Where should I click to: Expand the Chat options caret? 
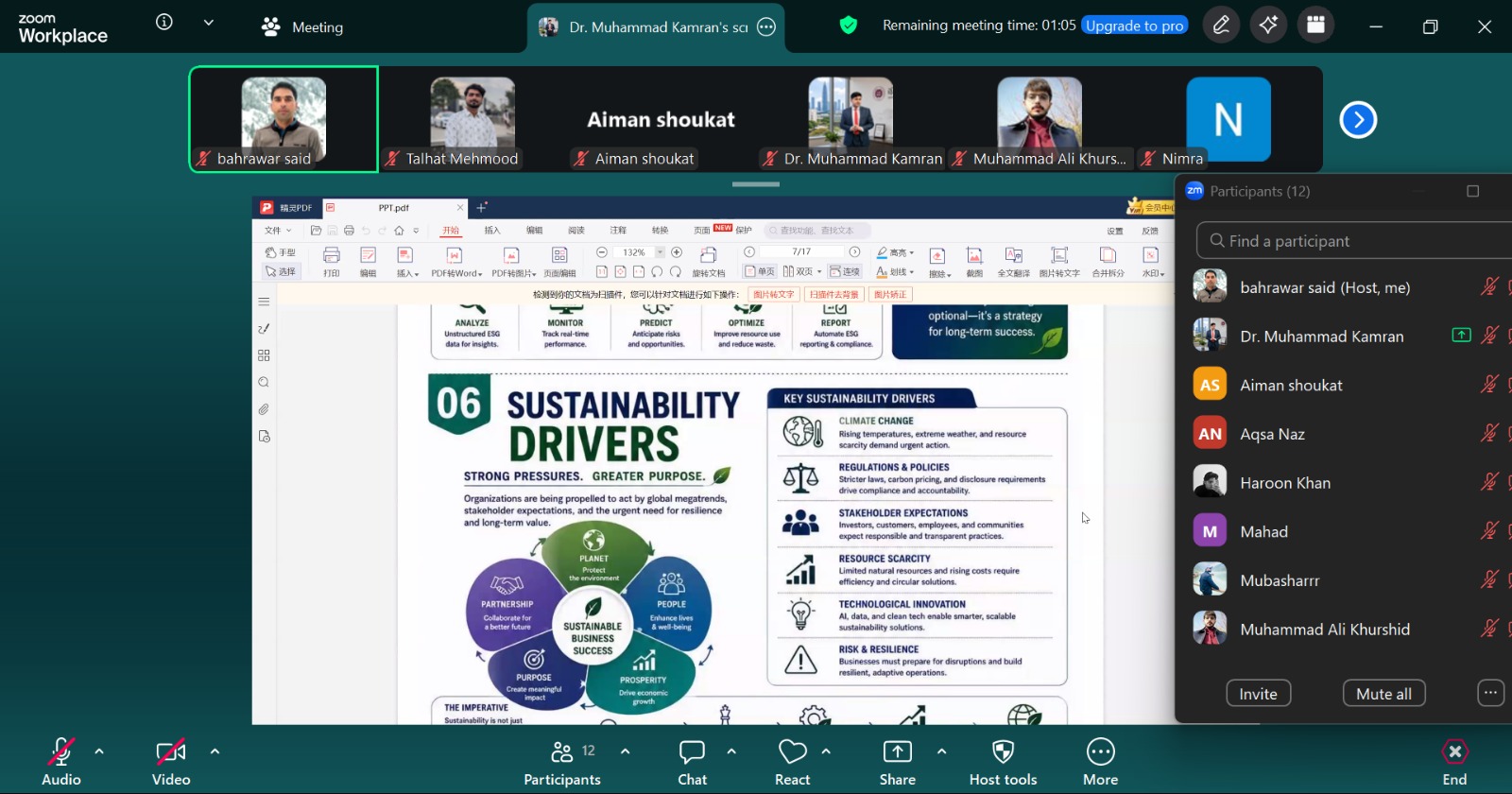731,751
